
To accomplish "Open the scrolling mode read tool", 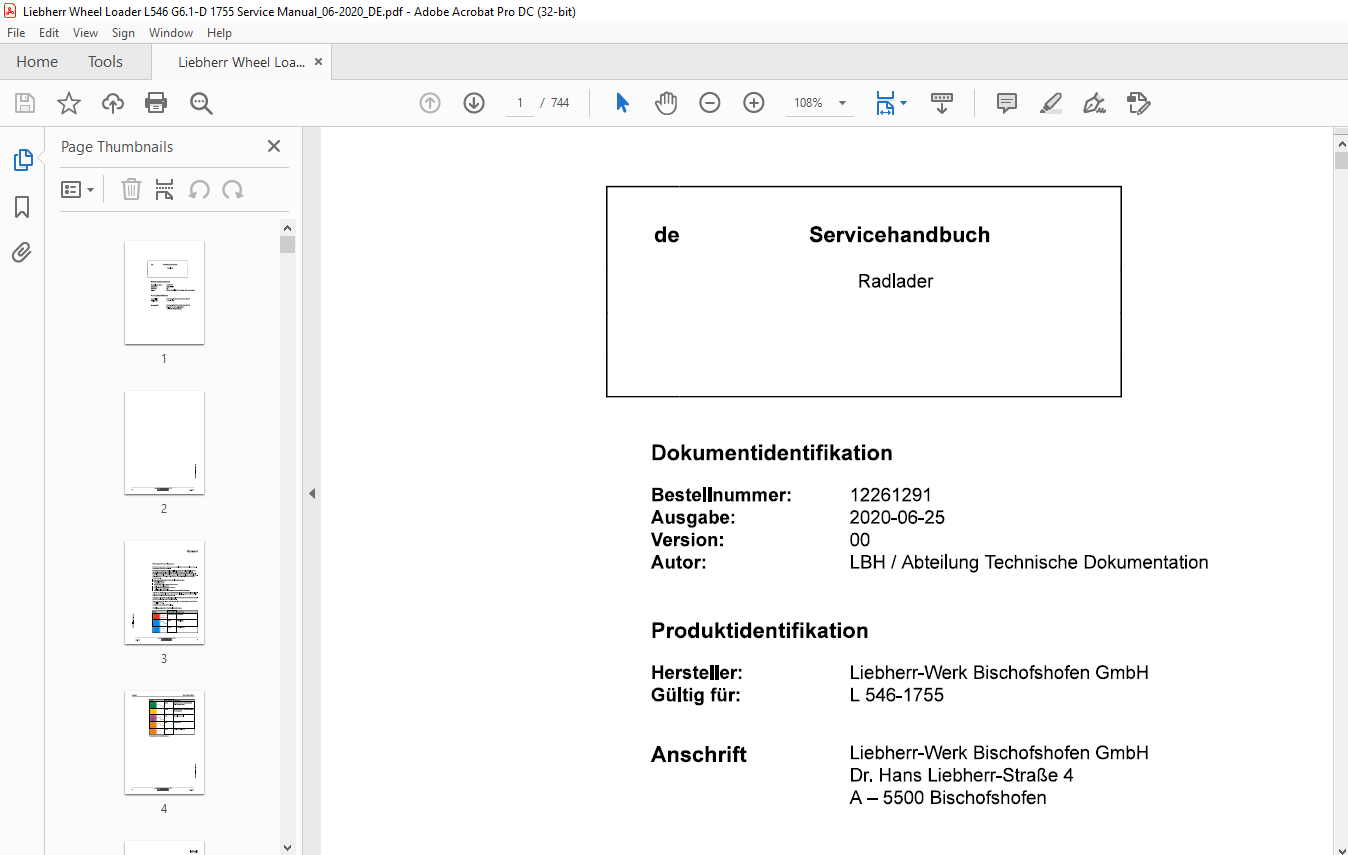I will [942, 103].
